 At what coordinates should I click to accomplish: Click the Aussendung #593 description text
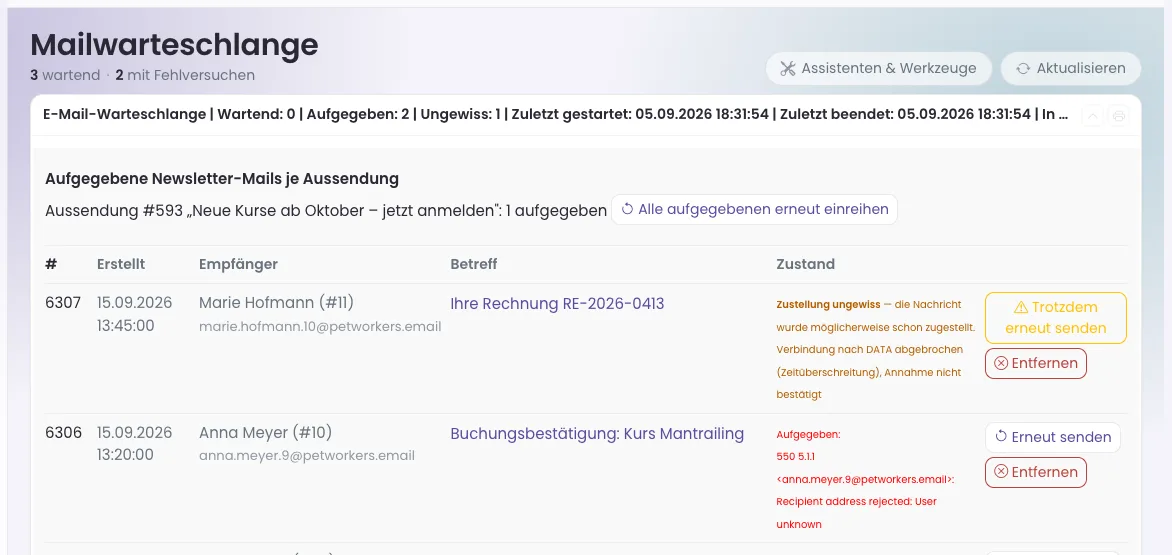pyautogui.click(x=326, y=211)
